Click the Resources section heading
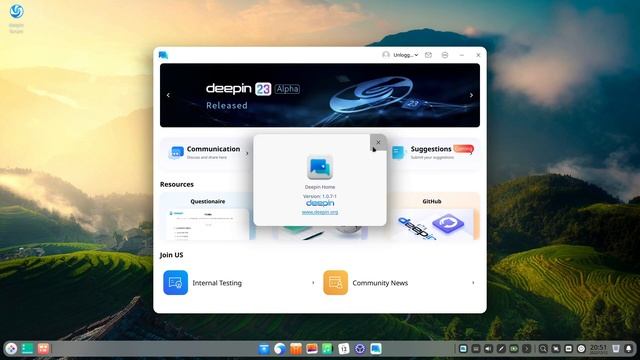The height and width of the screenshot is (360, 640). point(177,184)
